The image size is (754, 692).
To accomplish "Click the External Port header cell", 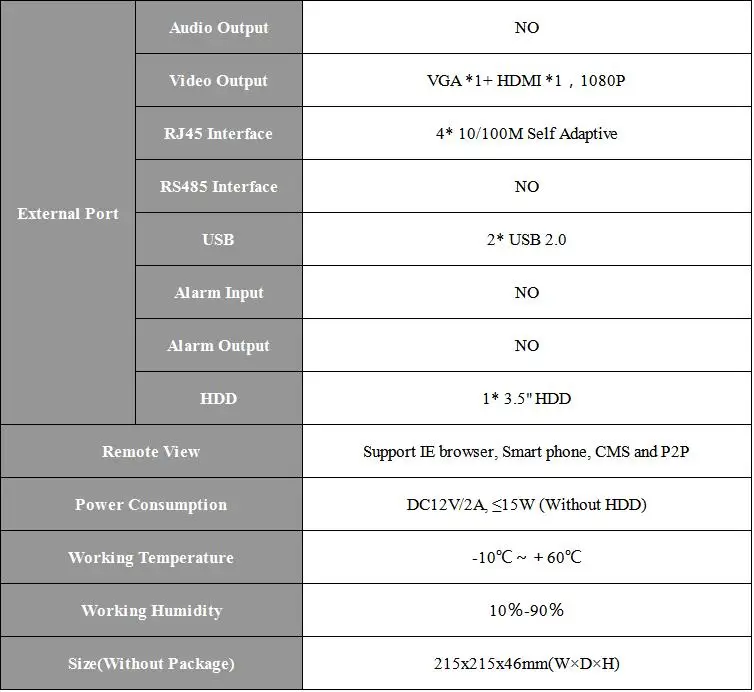I will 68,213.
